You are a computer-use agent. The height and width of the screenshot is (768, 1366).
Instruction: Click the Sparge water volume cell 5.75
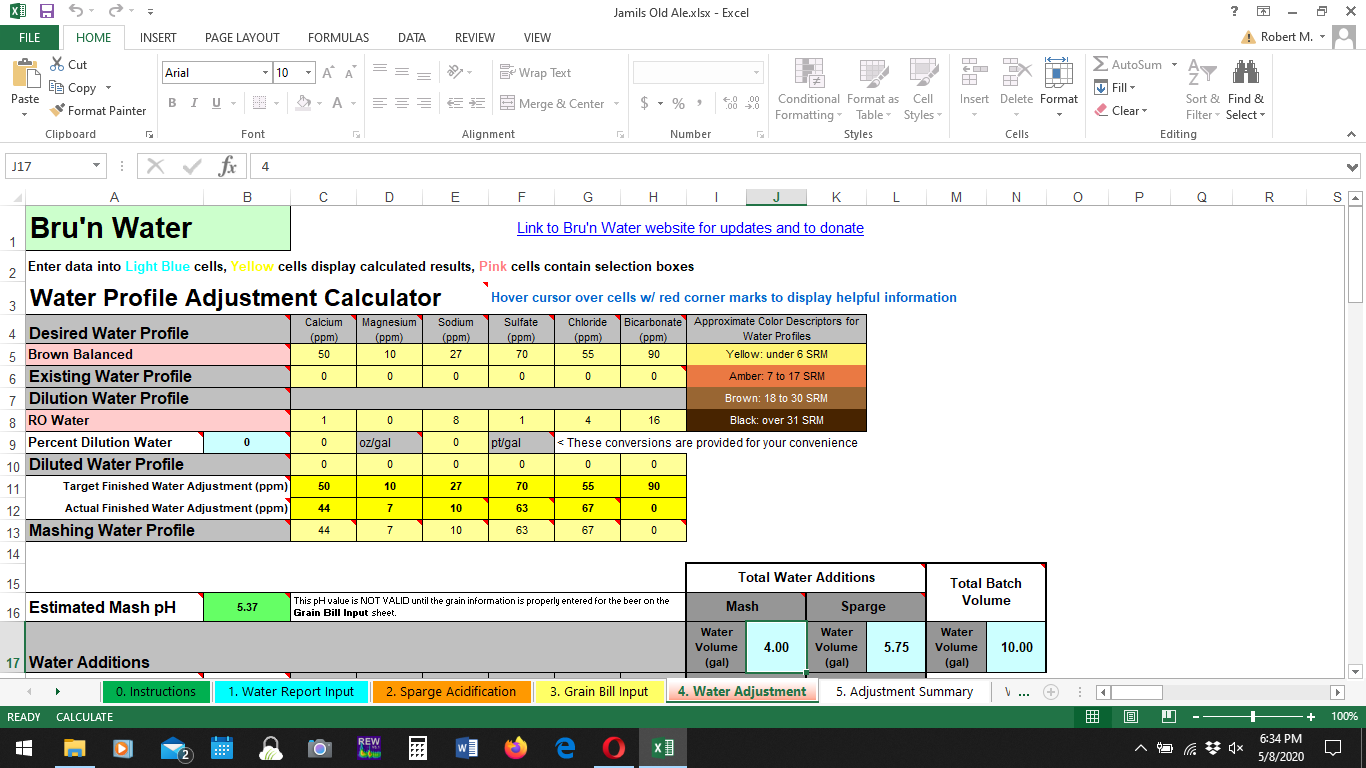pos(896,647)
